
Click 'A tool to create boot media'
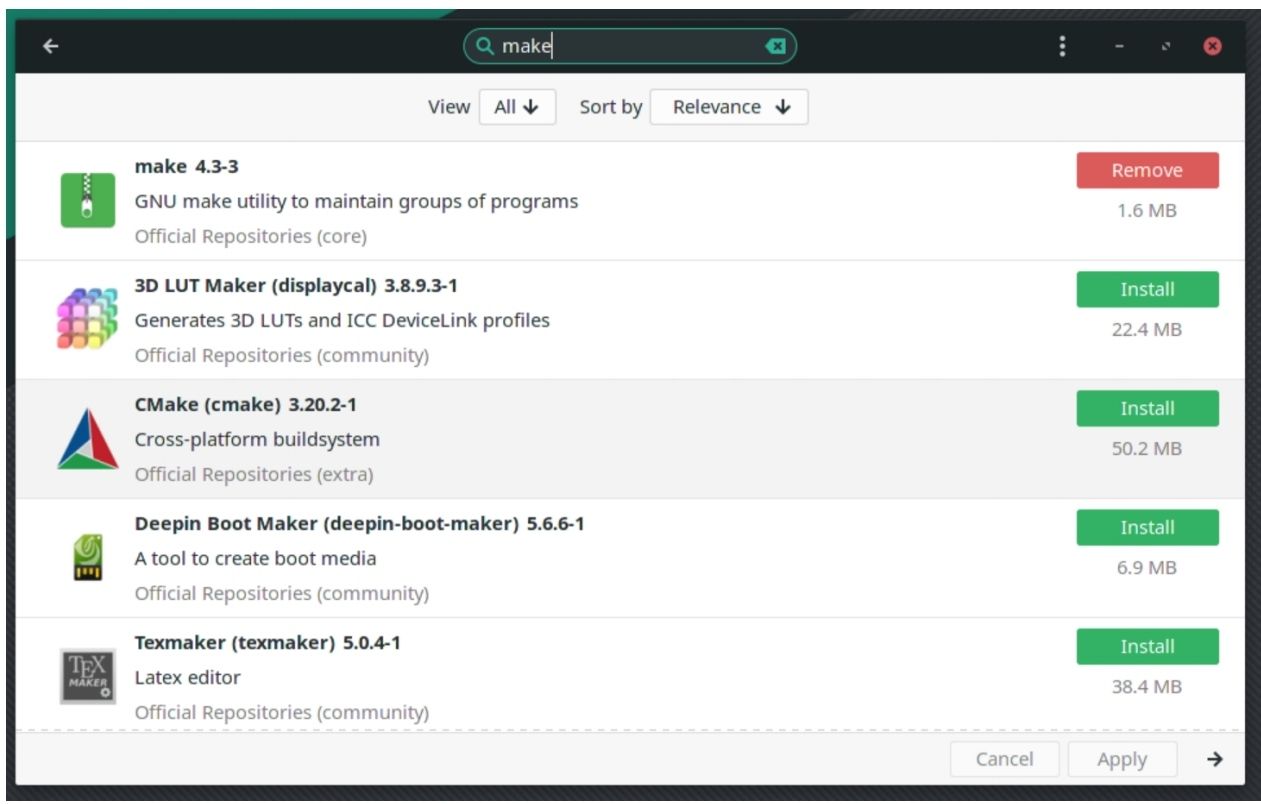[256, 558]
